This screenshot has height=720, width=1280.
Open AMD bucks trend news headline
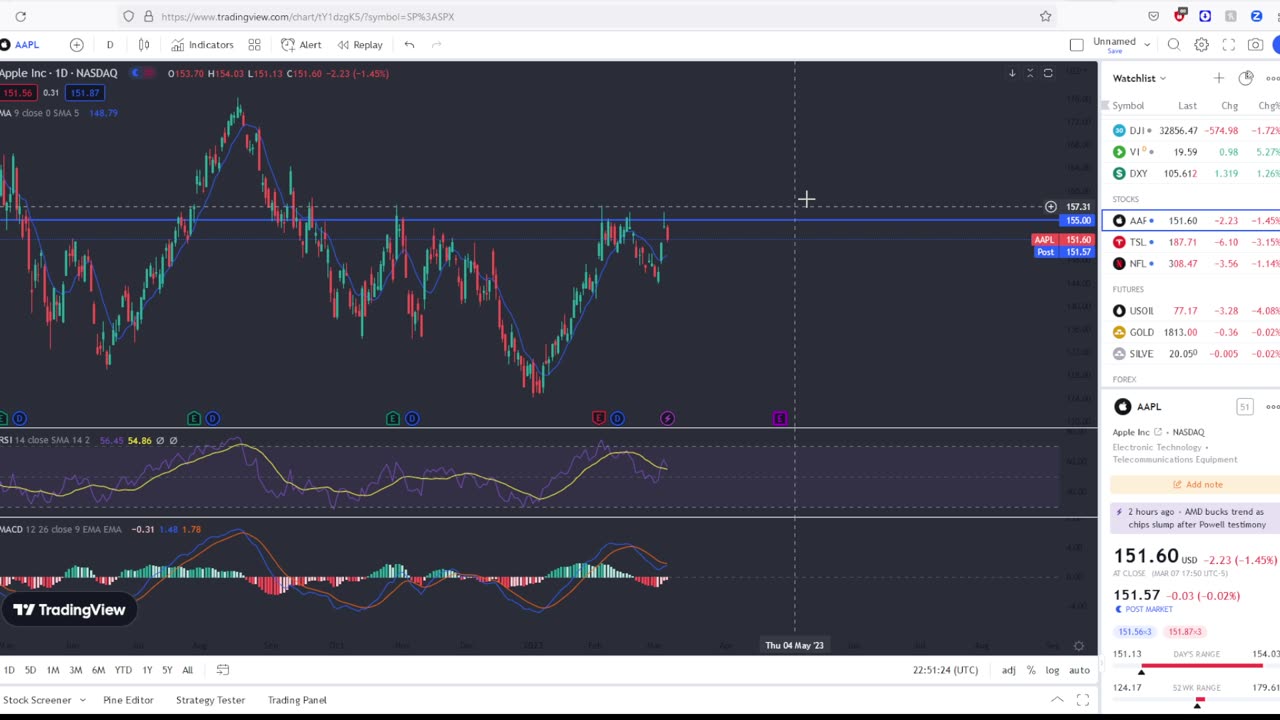coord(1196,518)
